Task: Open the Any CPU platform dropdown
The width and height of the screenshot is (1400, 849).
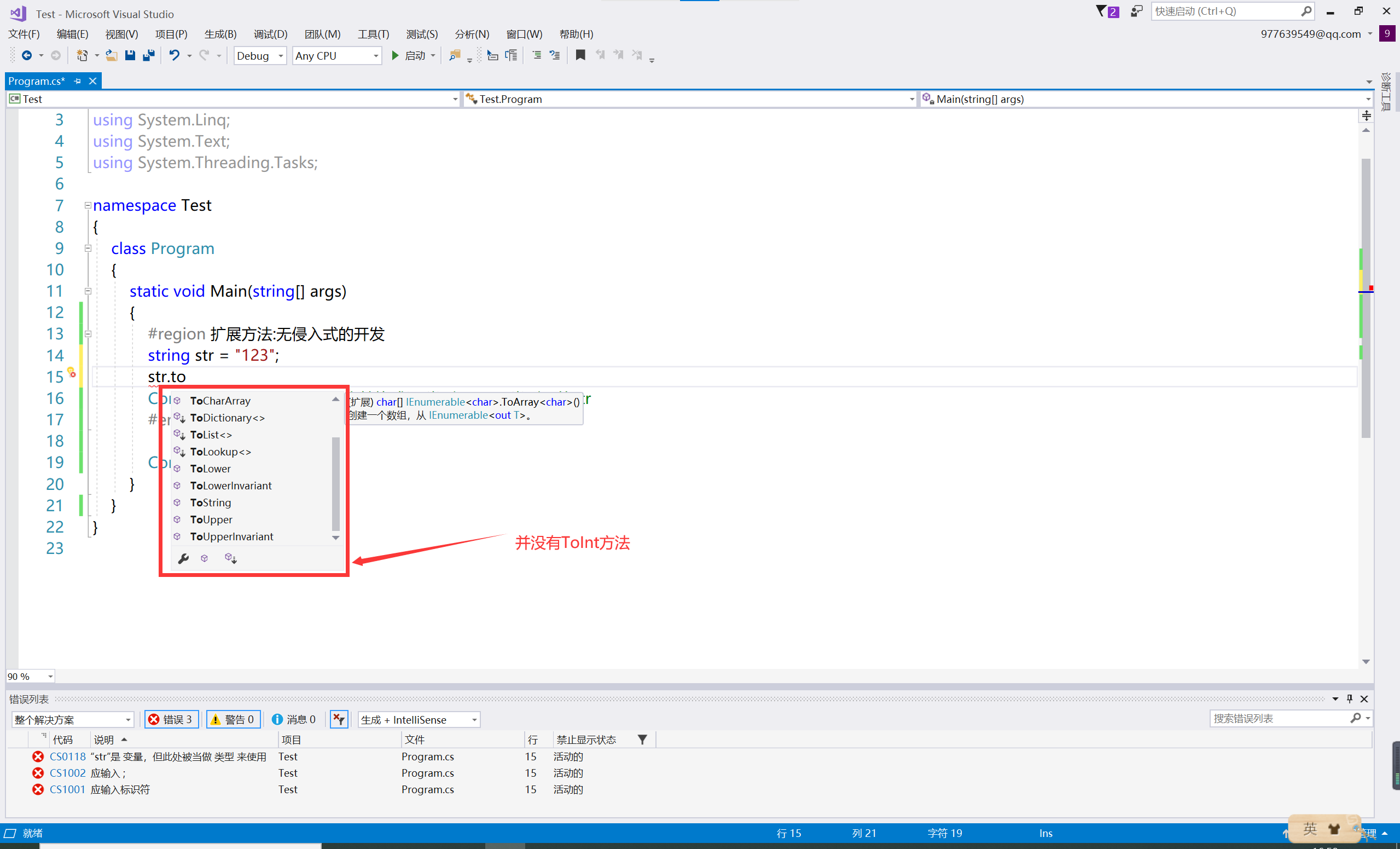Action: pyautogui.click(x=336, y=56)
